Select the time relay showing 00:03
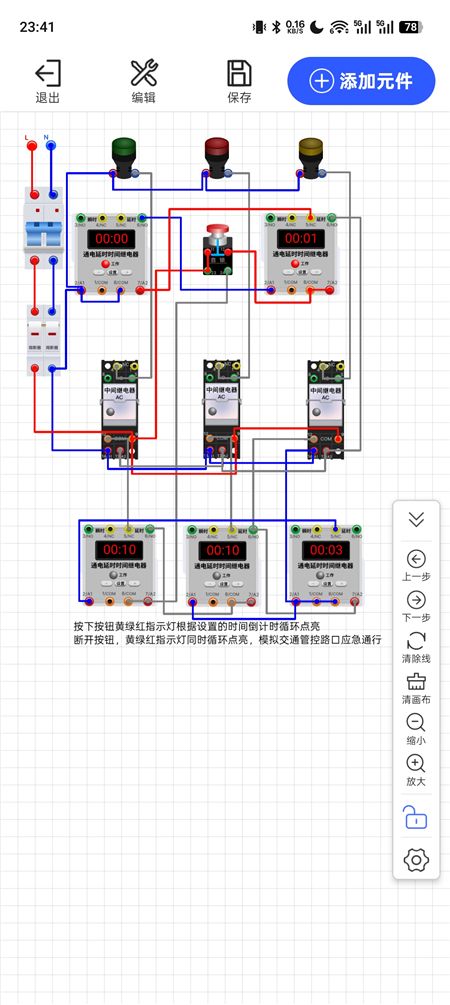The height and width of the screenshot is (1005, 450). (326, 565)
